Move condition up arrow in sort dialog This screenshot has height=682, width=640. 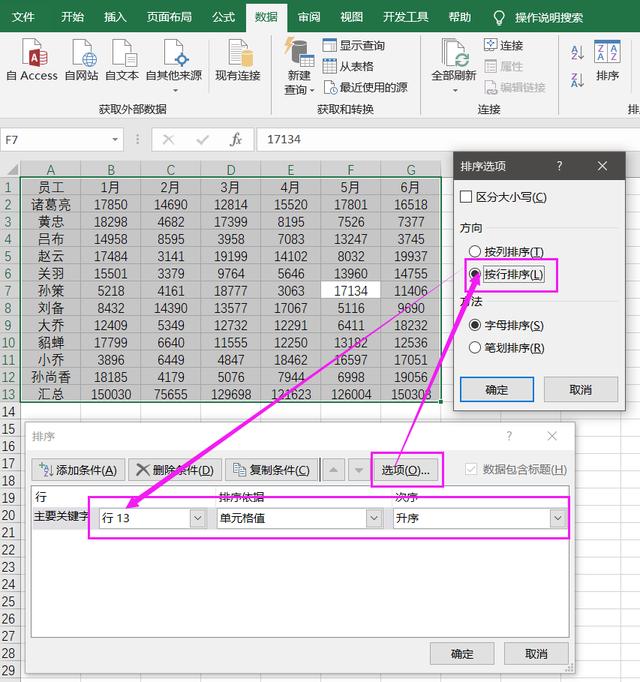pos(334,470)
